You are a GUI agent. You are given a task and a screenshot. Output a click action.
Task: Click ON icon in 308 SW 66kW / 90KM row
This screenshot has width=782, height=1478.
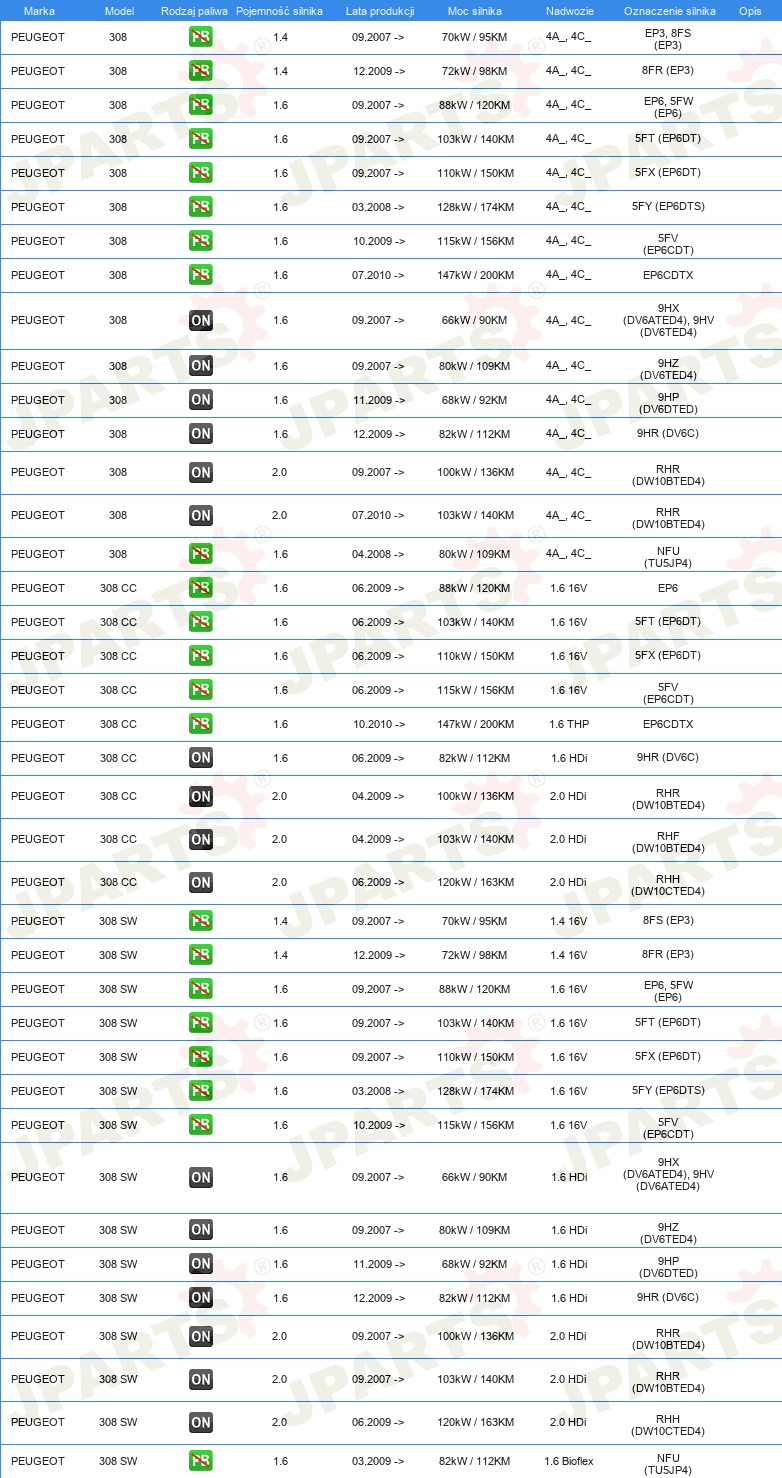pyautogui.click(x=200, y=1177)
